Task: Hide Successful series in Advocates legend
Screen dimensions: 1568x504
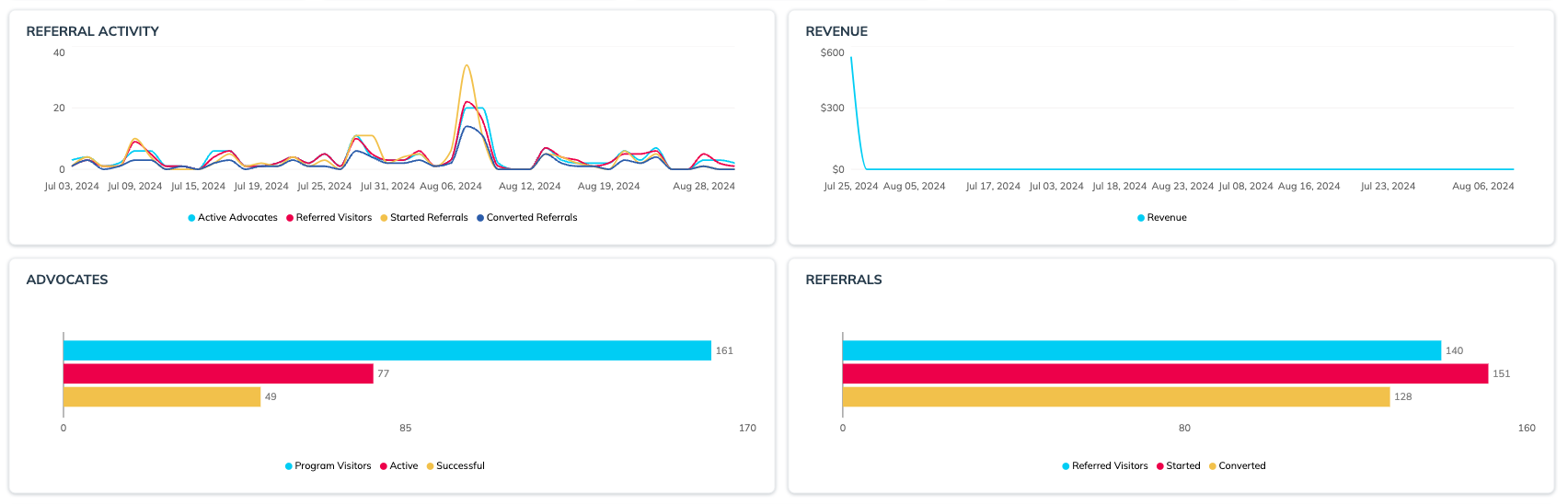Action: coord(455,466)
